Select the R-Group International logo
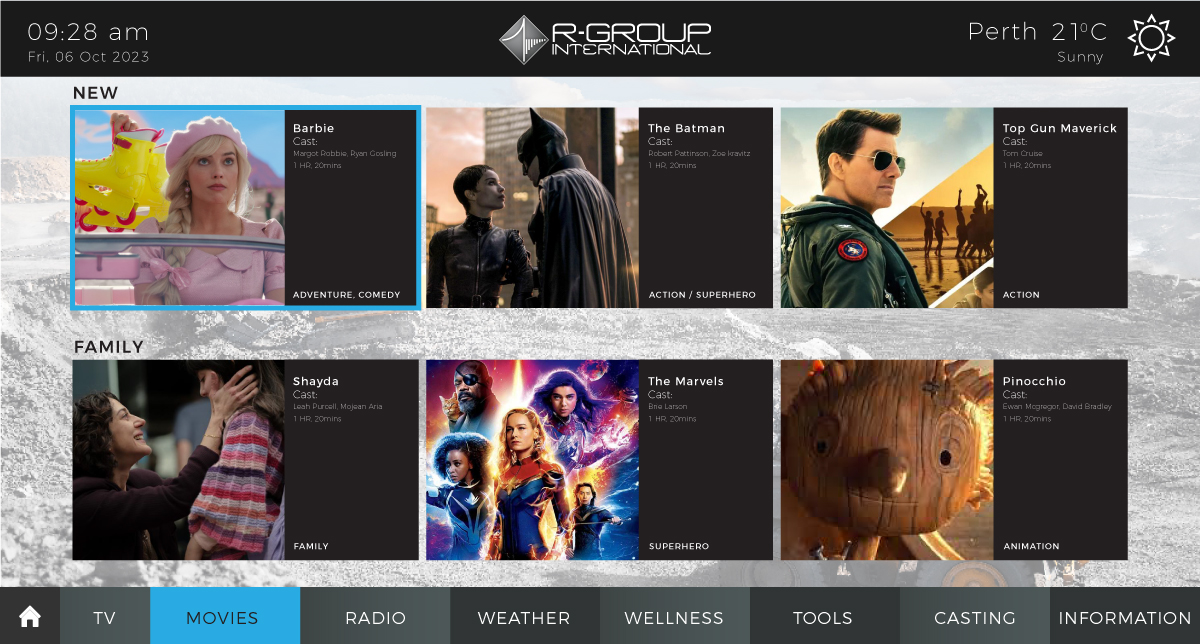 [x=605, y=37]
